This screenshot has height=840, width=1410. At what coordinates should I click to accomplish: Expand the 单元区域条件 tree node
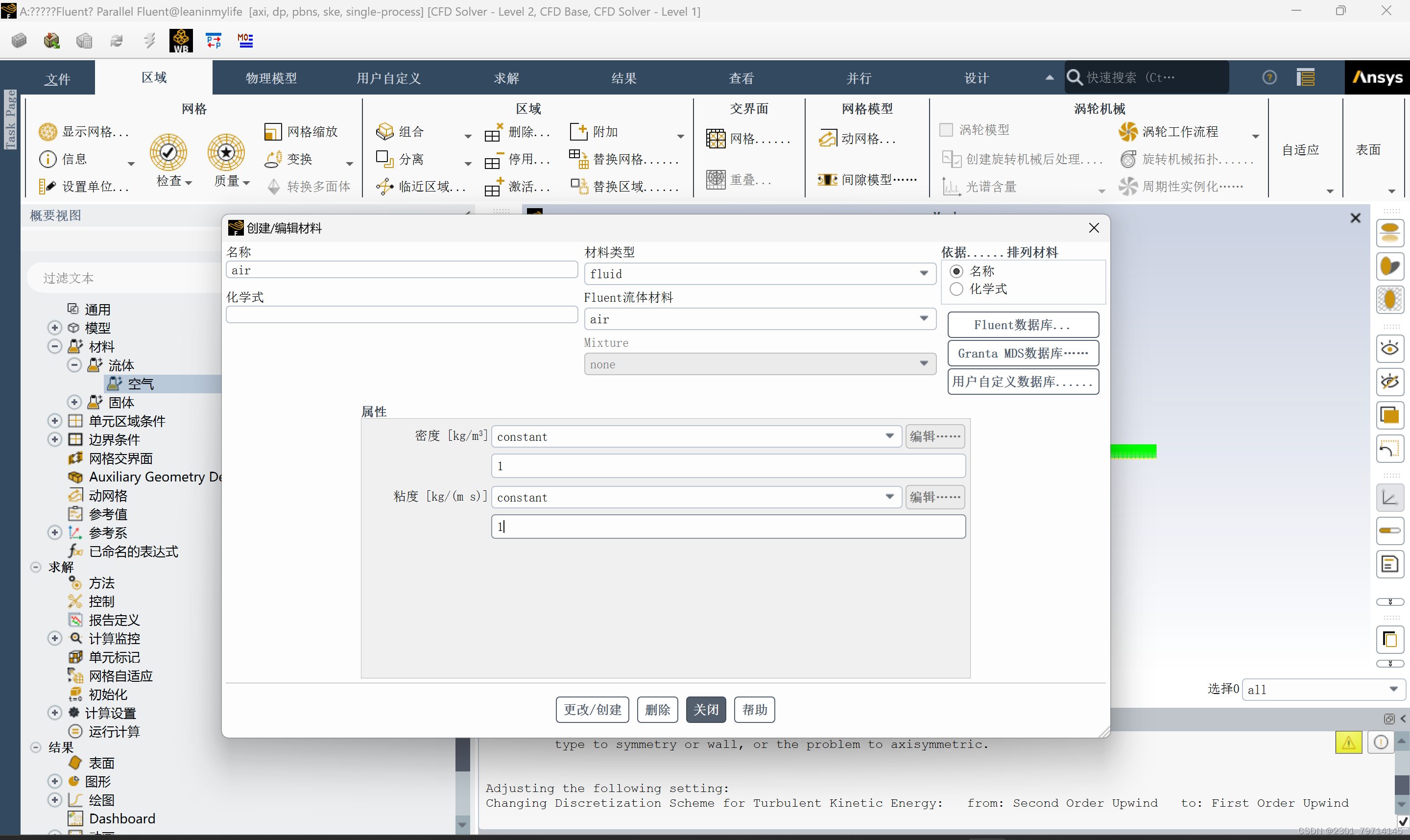pyautogui.click(x=54, y=421)
